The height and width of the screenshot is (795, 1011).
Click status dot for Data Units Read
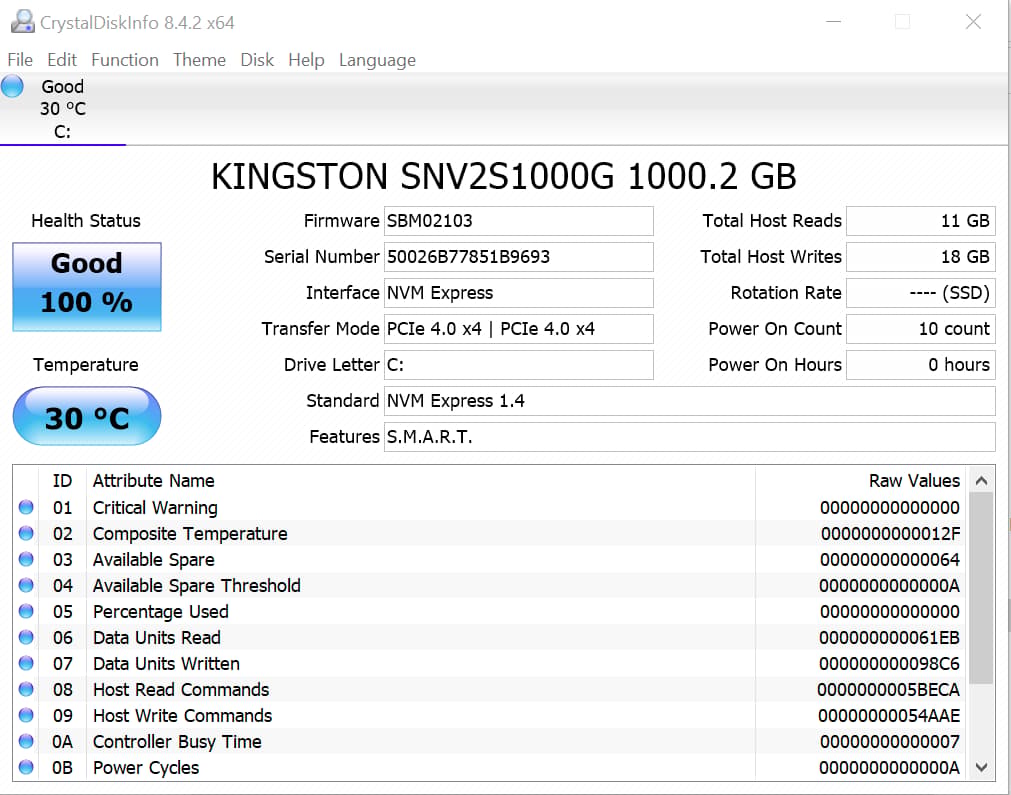coord(26,637)
